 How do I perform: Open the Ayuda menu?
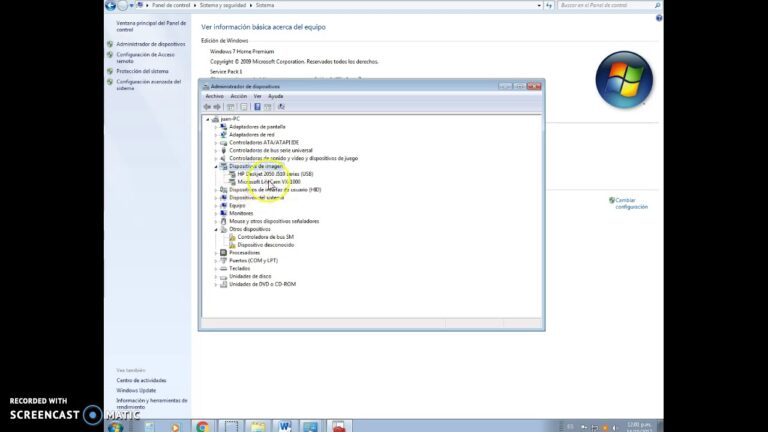(x=276, y=96)
